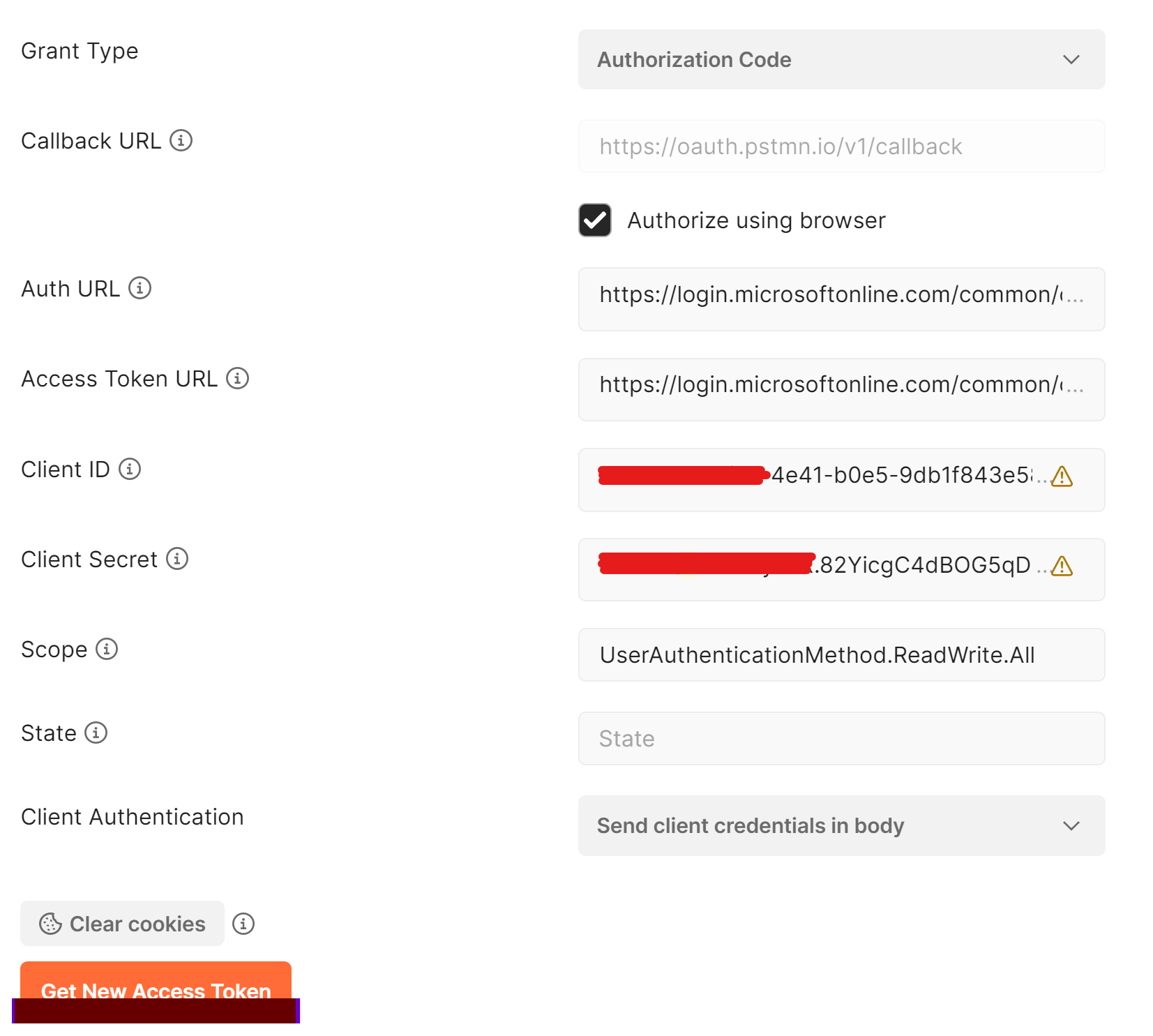Open the Grant Type dropdown
The image size is (1153, 1036).
[x=842, y=59]
